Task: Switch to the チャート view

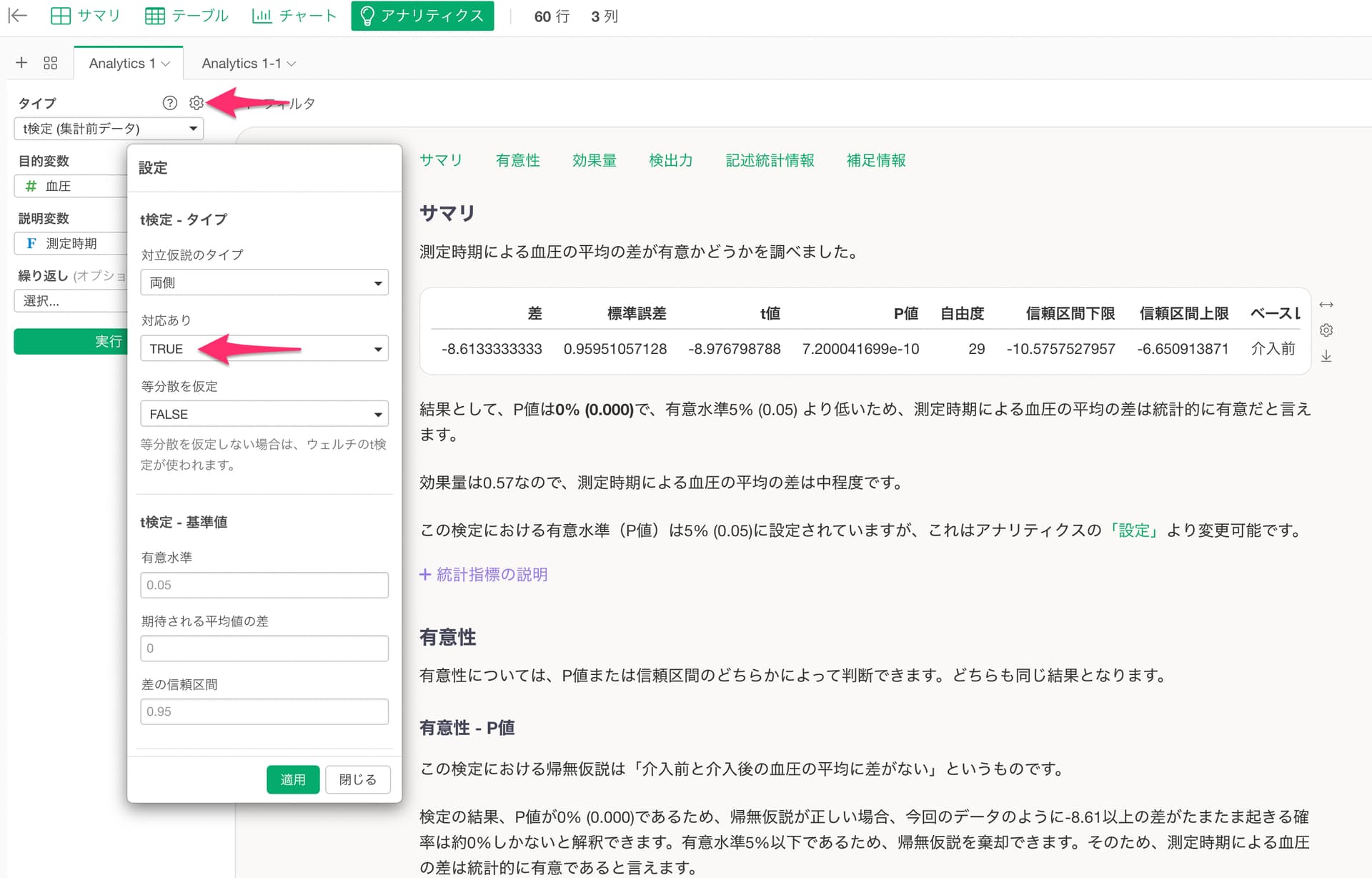Action: [294, 16]
